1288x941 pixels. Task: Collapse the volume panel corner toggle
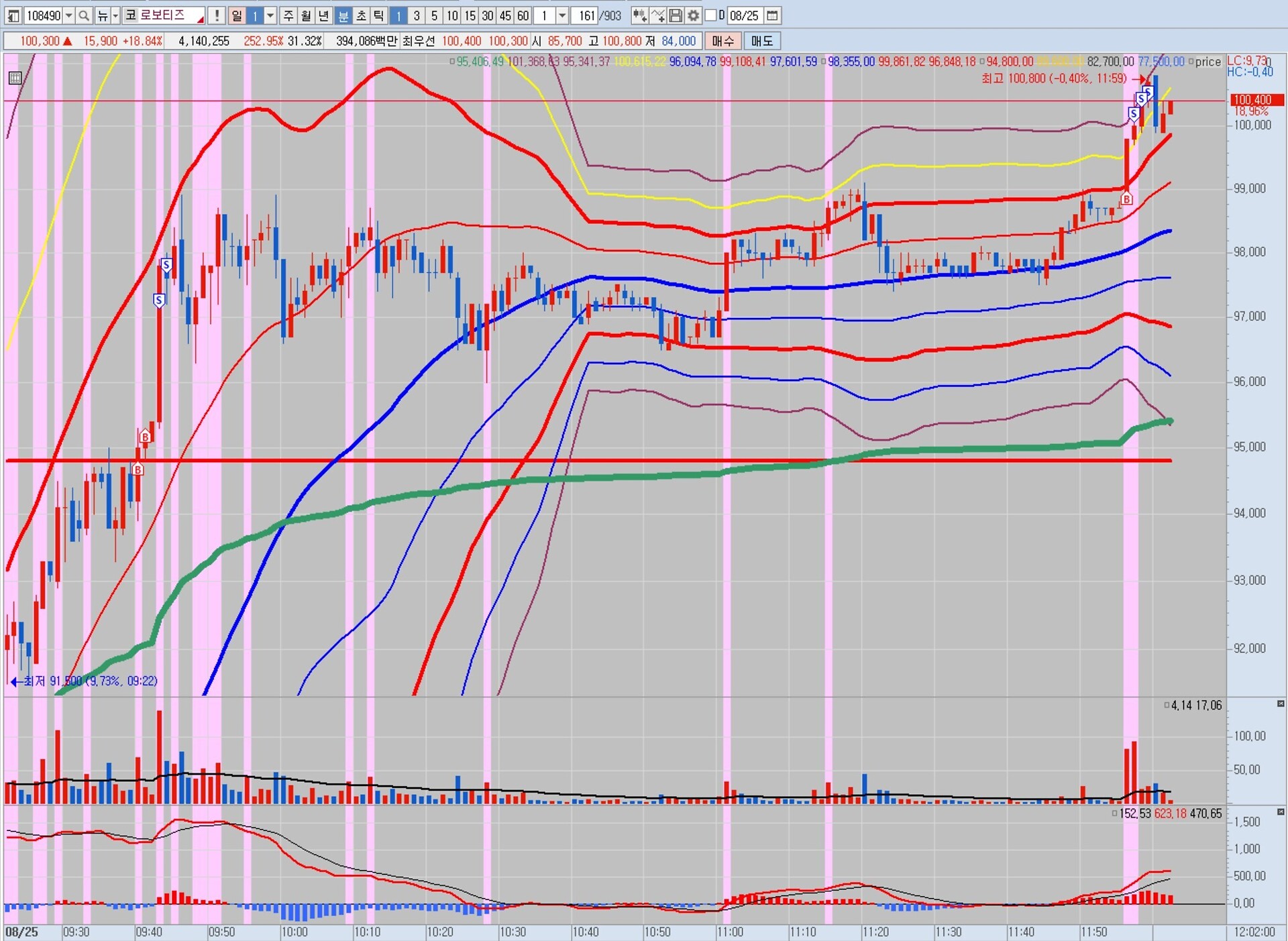(x=1280, y=704)
